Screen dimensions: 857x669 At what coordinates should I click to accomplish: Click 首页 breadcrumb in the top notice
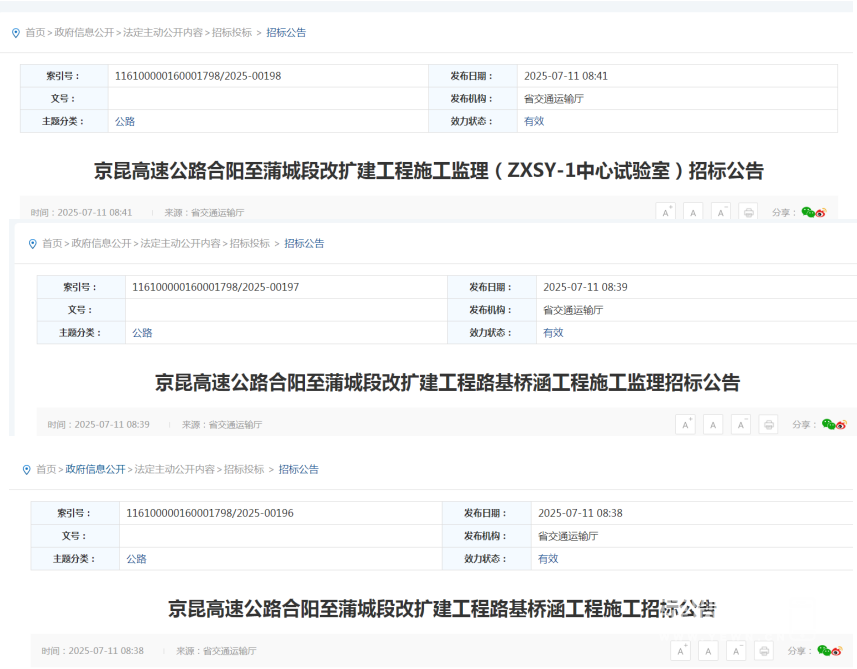(x=35, y=33)
